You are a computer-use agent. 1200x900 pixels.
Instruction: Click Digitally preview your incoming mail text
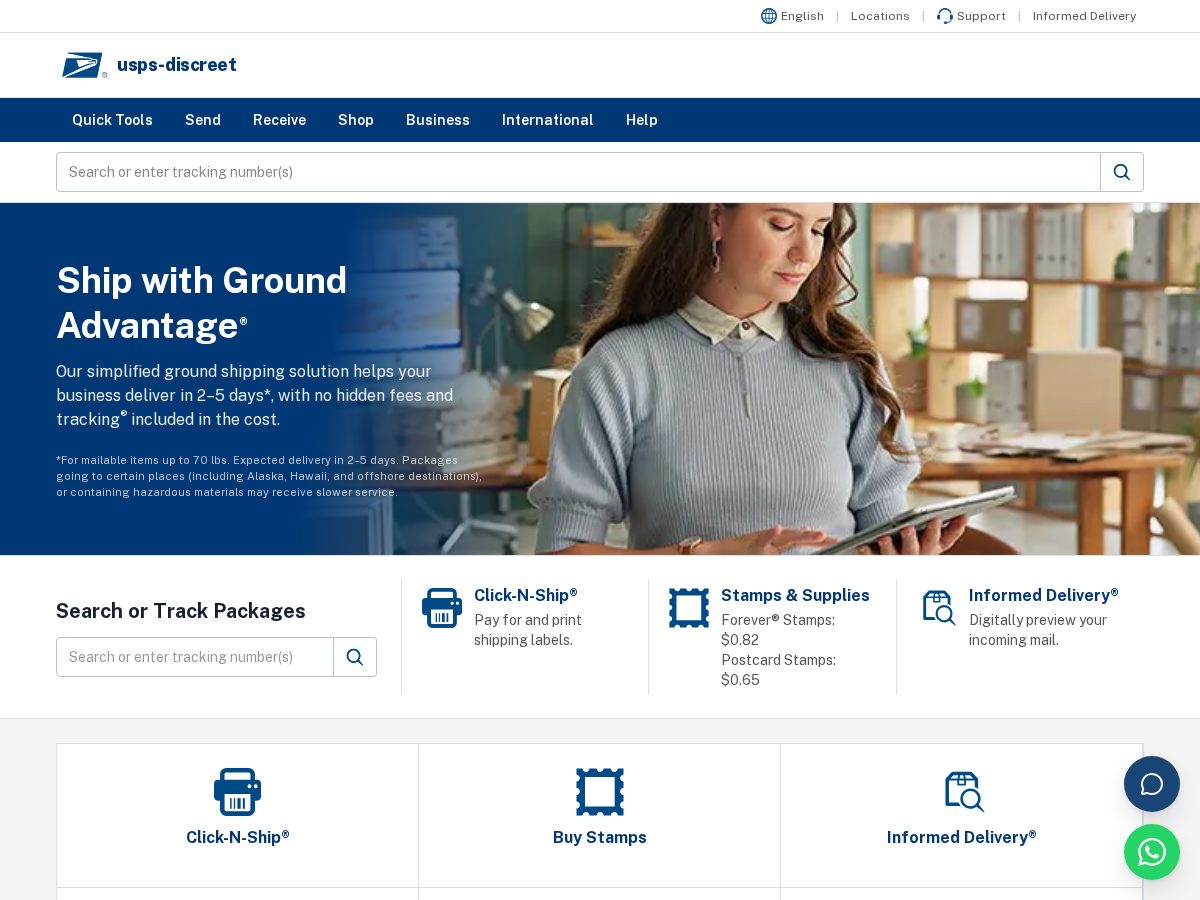tap(1038, 630)
